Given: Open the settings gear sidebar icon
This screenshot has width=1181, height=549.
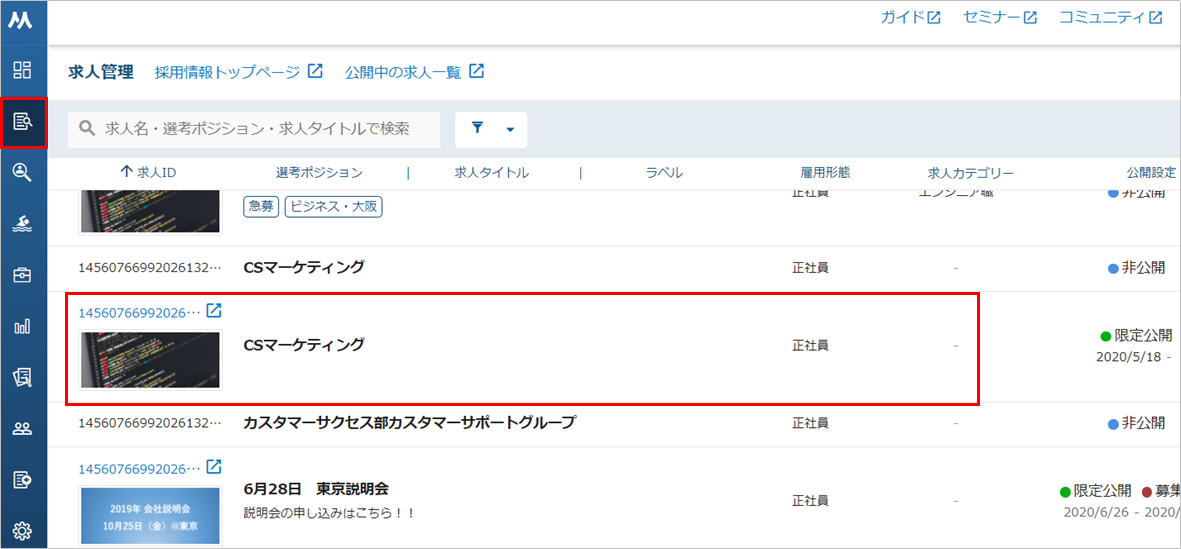Looking at the screenshot, I should [23, 531].
